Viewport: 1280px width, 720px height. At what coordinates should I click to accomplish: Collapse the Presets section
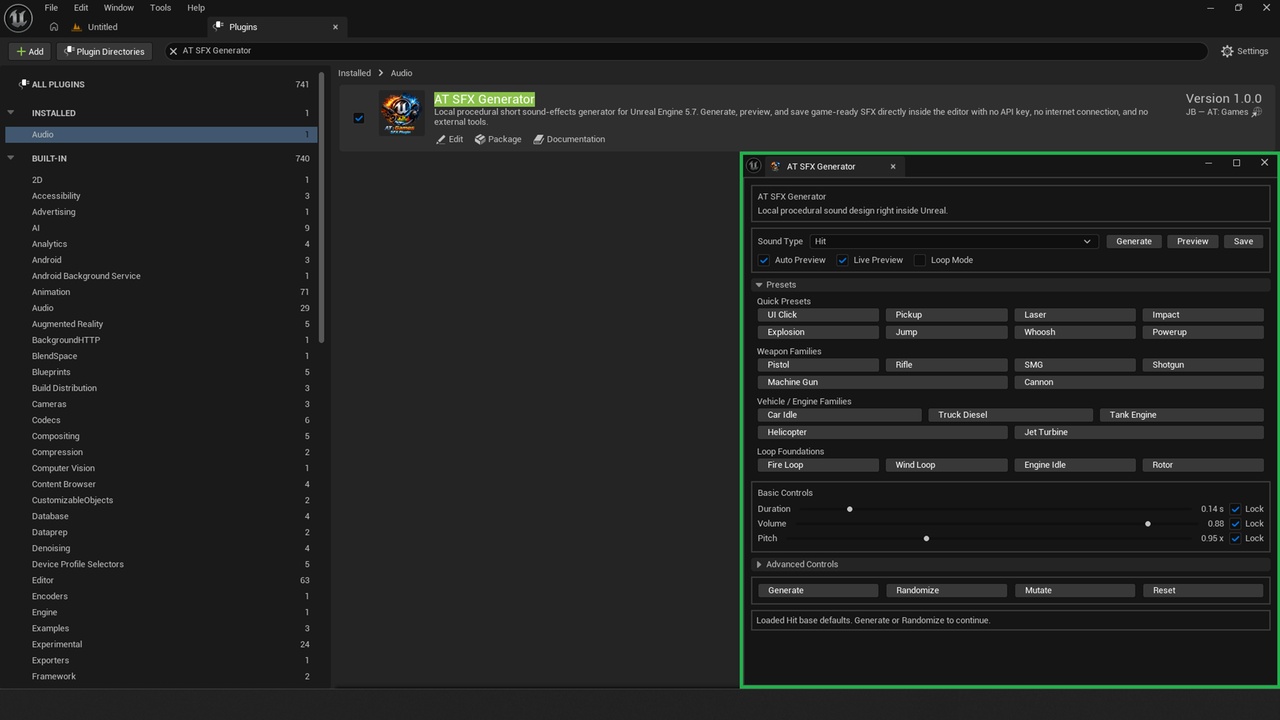click(760, 285)
